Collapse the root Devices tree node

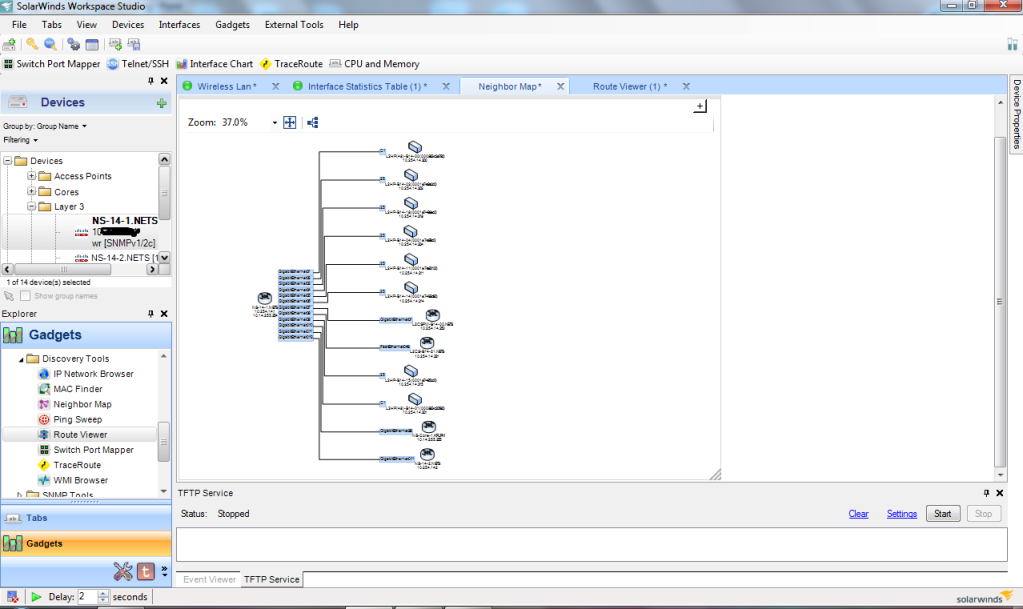[8, 161]
